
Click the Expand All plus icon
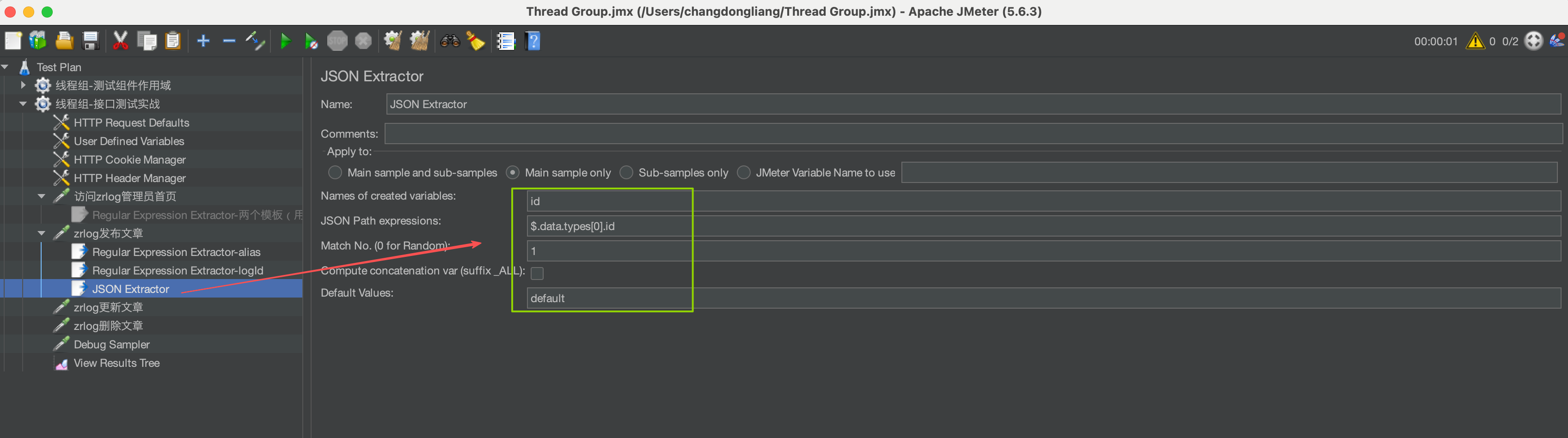(x=203, y=42)
